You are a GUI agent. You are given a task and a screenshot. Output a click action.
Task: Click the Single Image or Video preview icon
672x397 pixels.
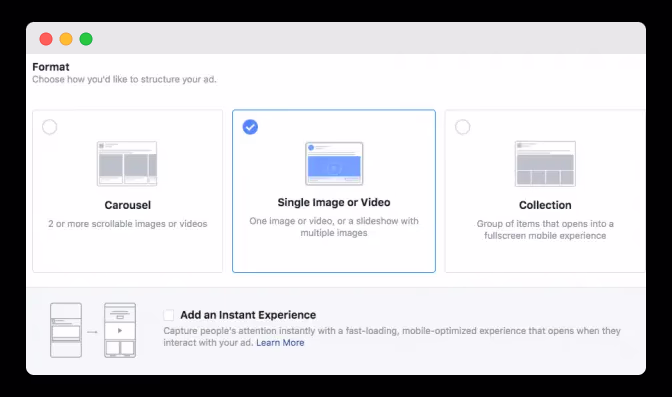(x=334, y=163)
